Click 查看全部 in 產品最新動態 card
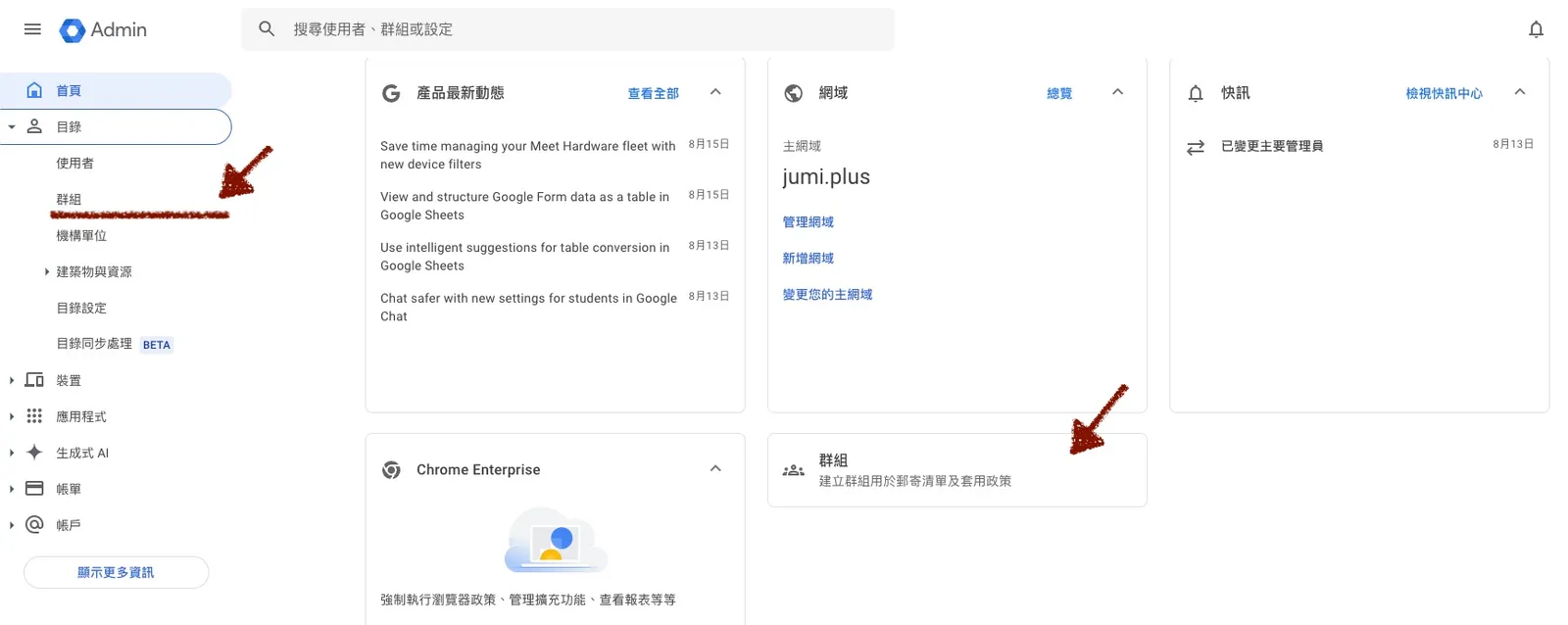This screenshot has height=625, width=1568. coord(654,94)
